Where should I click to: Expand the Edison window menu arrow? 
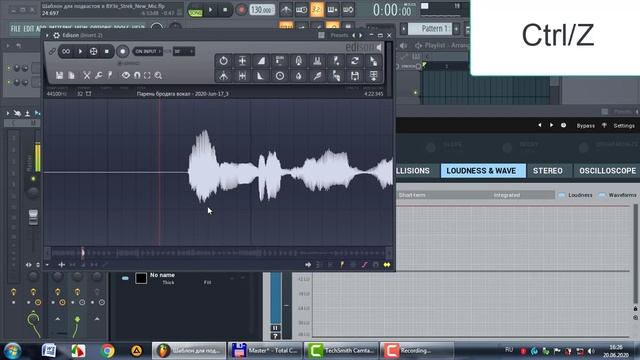point(47,36)
